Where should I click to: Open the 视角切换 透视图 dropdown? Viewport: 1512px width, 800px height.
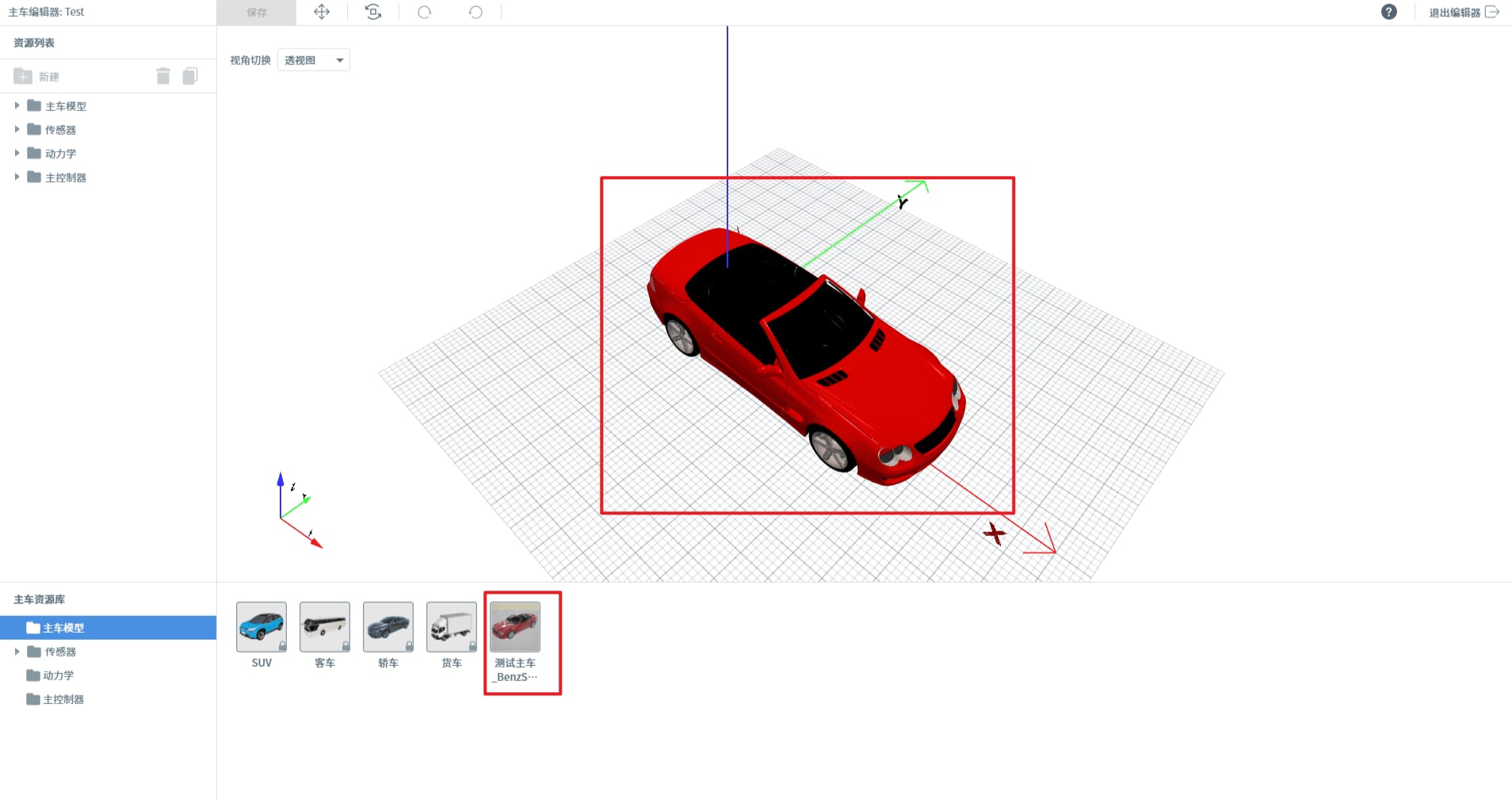tap(314, 60)
